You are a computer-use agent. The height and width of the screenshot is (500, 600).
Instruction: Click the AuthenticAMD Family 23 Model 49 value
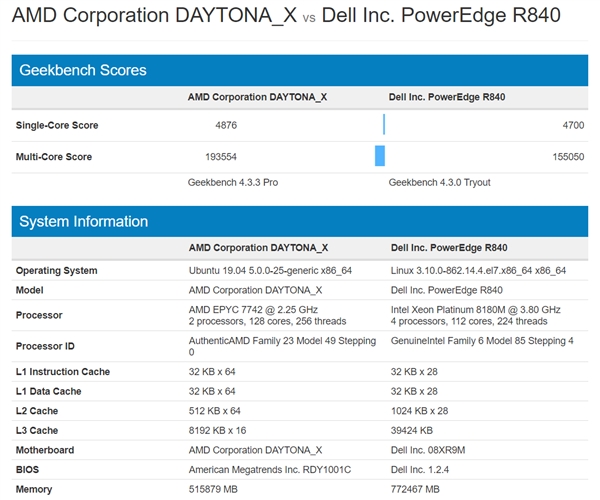click(x=282, y=346)
